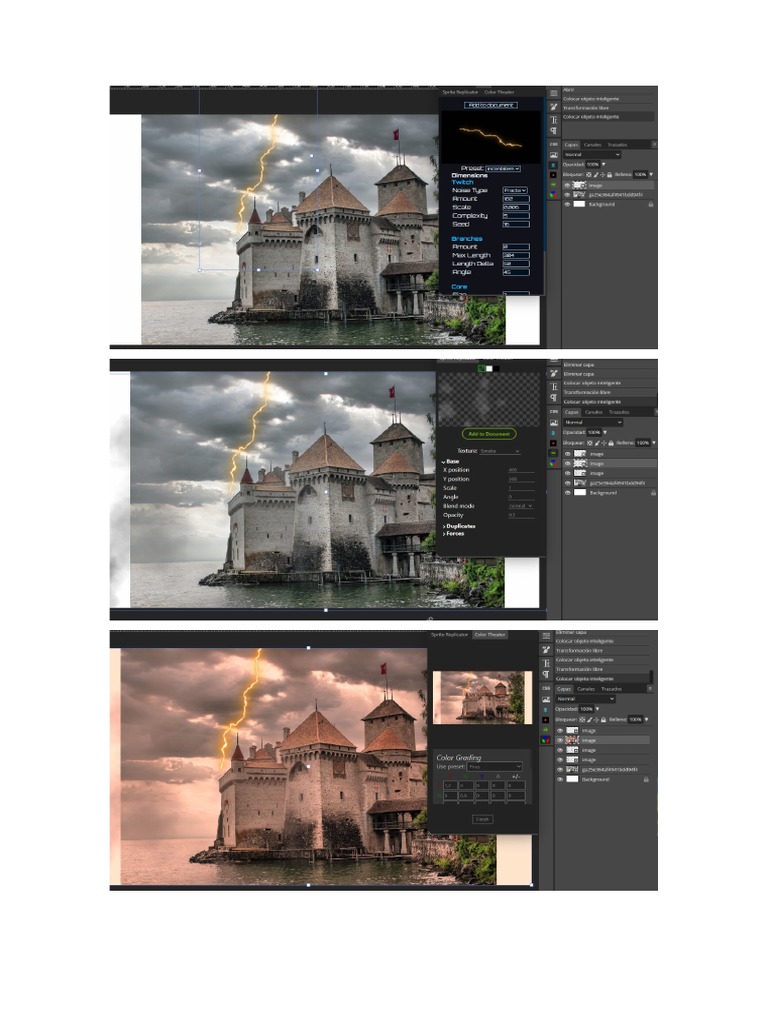This screenshot has width=768, height=1024.
Task: Select black preview background swatch, smoke plugin
Action: coord(496,369)
